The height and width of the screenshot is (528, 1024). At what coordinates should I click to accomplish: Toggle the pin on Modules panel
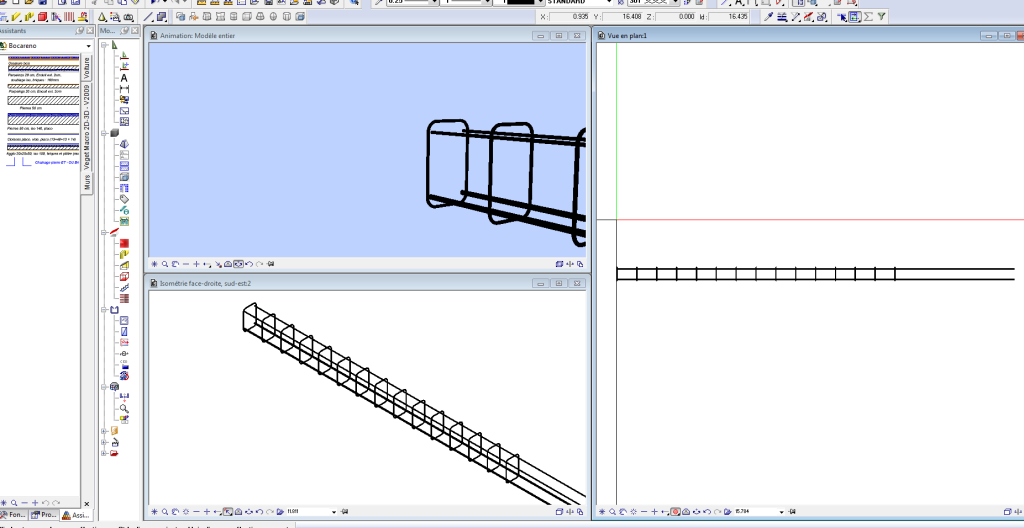(125, 30)
